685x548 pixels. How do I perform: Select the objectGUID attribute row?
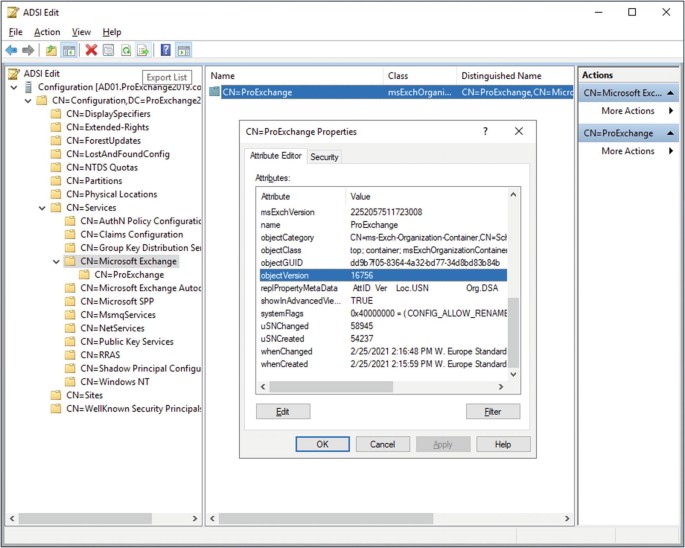(x=383, y=263)
